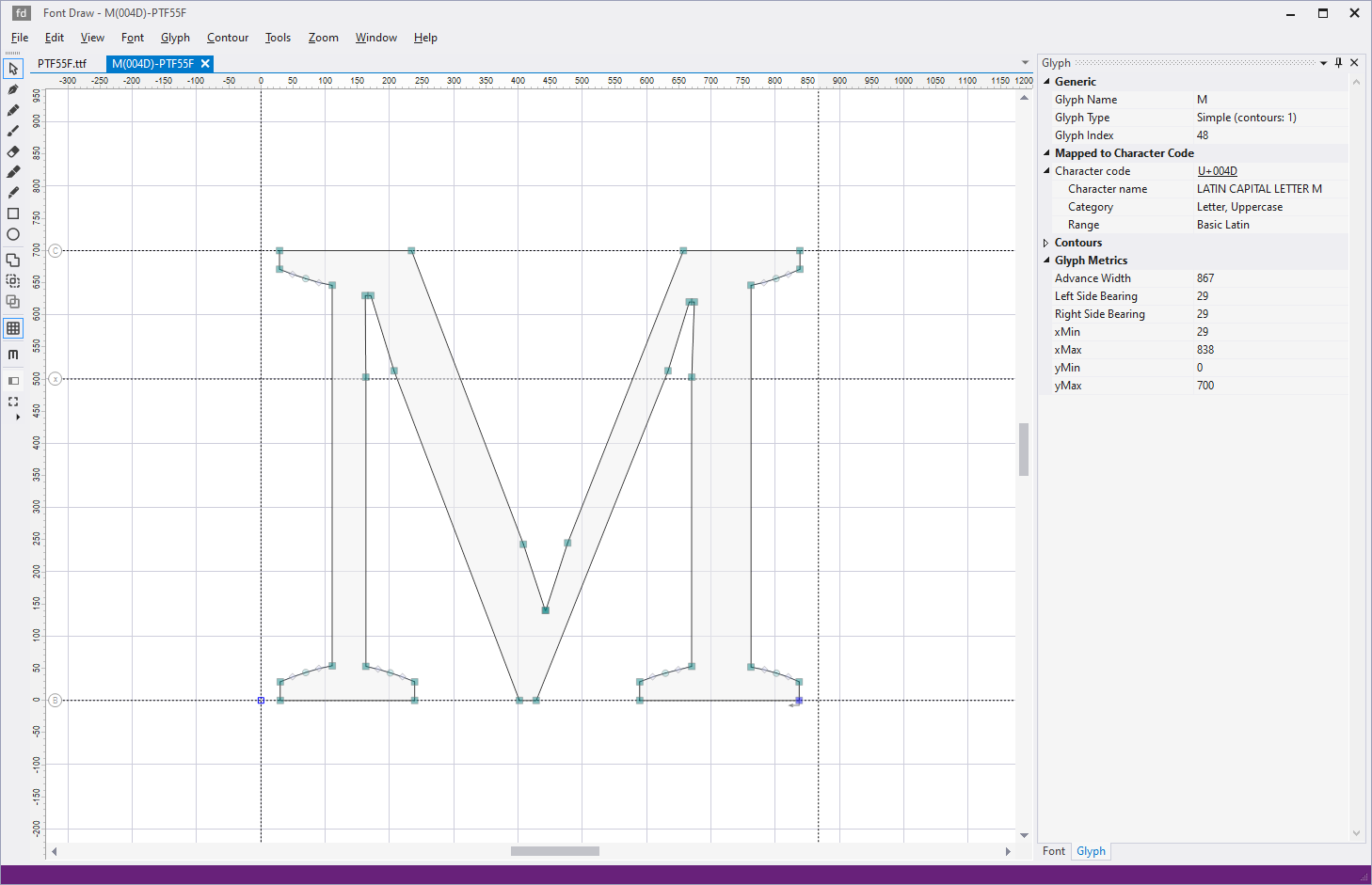Viewport: 1372px width, 885px height.
Task: Open the Window menu
Action: point(376,38)
